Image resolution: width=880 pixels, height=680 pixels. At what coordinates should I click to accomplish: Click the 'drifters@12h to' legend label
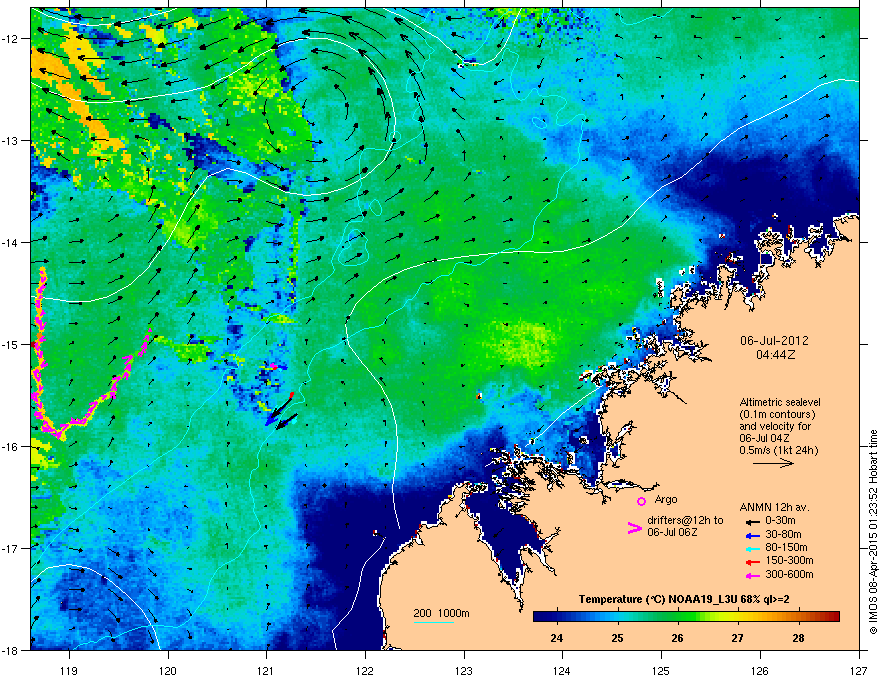point(685,521)
